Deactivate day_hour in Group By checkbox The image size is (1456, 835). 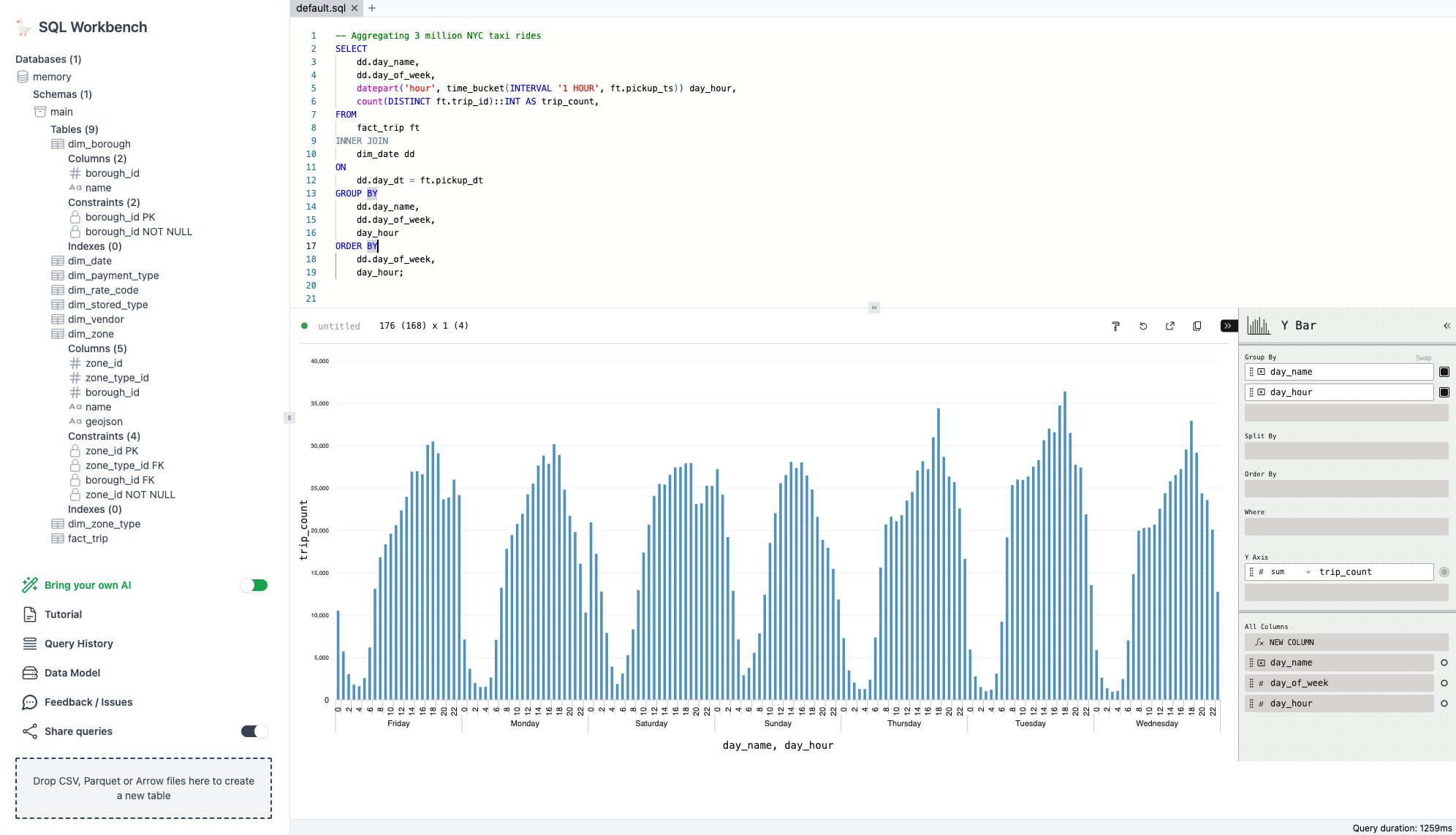[1444, 392]
